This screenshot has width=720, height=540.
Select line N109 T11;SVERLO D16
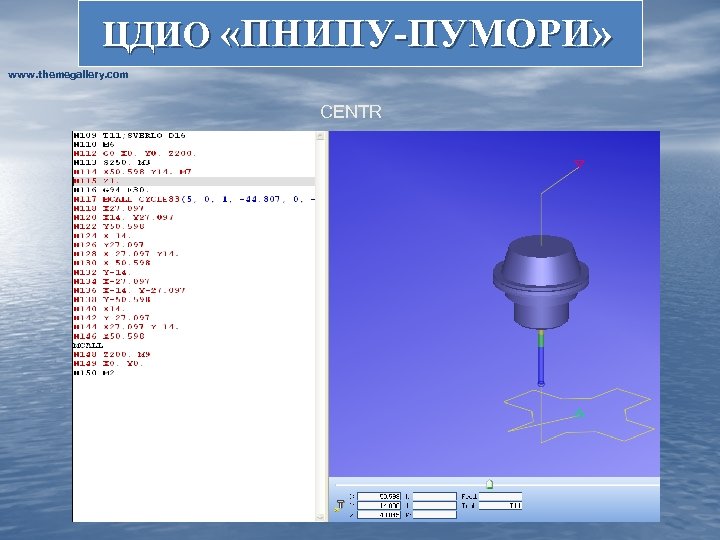click(x=129, y=135)
